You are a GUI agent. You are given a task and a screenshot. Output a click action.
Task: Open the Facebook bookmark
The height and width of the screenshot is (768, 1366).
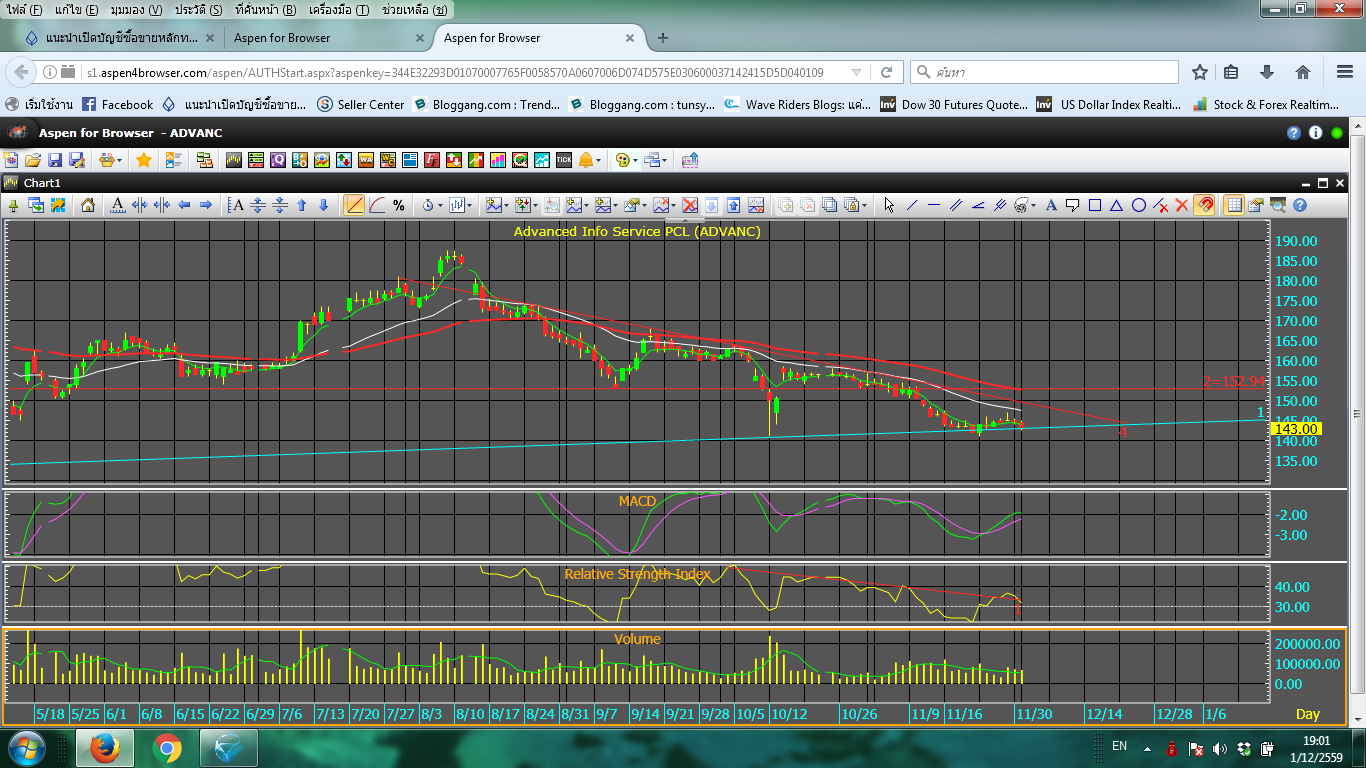pos(117,104)
